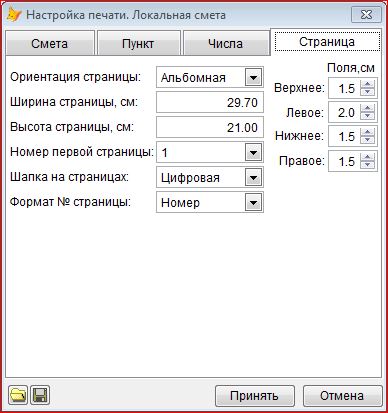388x413 pixels.
Task: Increase the Верхнее margin value
Action: coord(367,84)
